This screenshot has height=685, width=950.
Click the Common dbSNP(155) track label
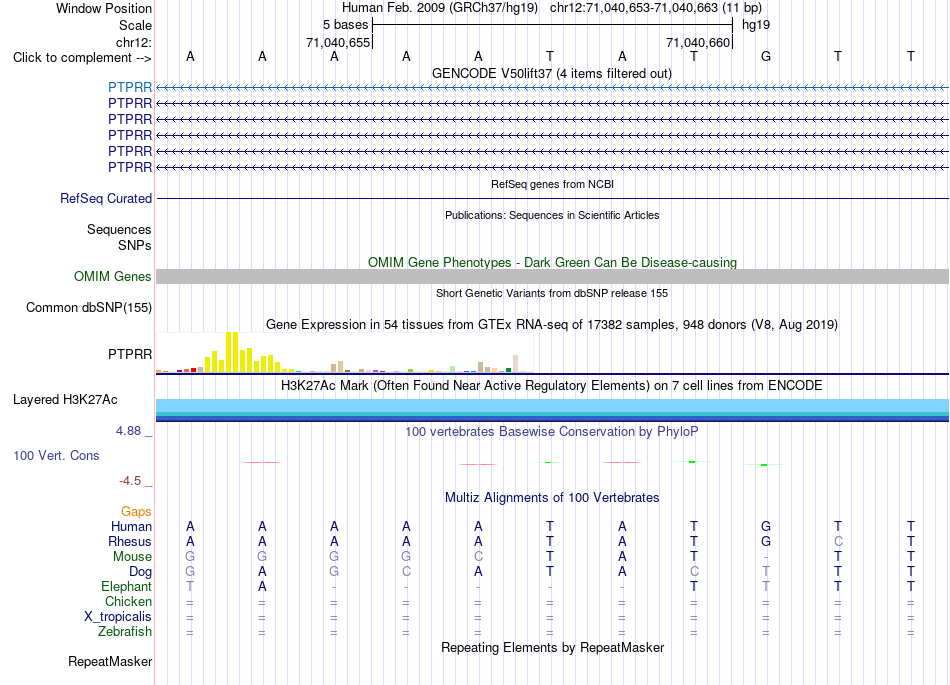[89, 307]
